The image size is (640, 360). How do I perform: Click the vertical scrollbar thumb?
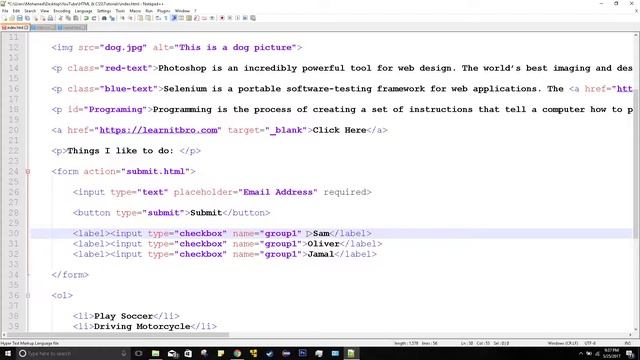(x=636, y=163)
